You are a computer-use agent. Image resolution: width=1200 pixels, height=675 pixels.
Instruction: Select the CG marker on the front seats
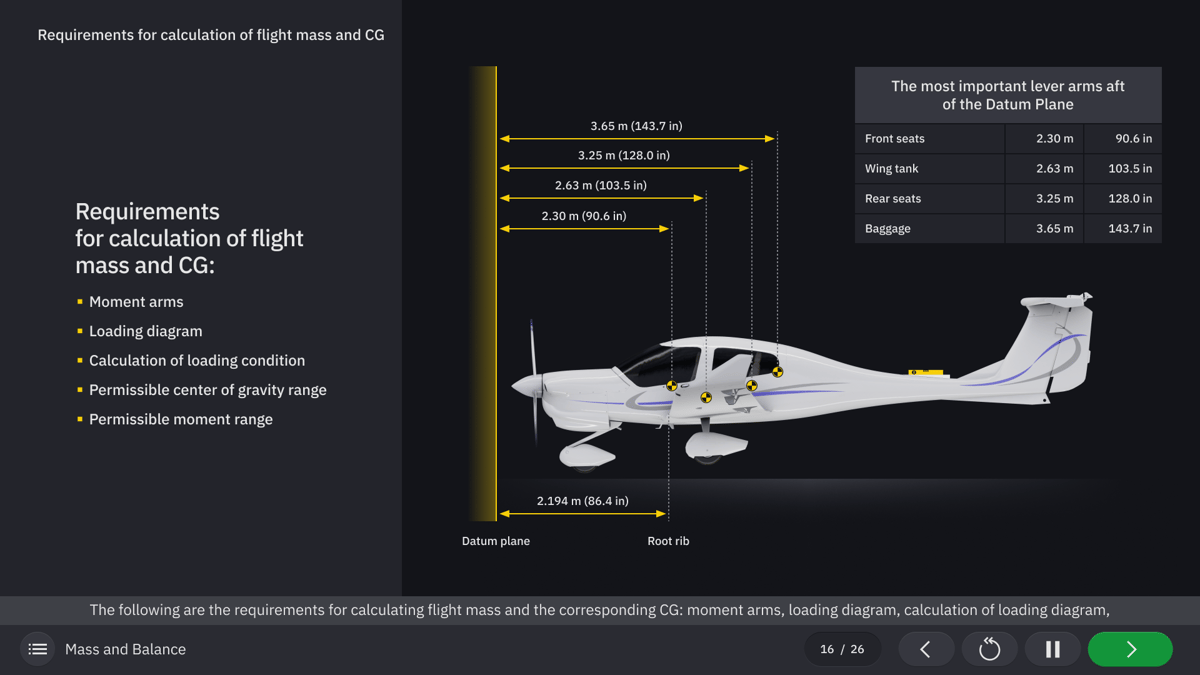[x=671, y=386]
